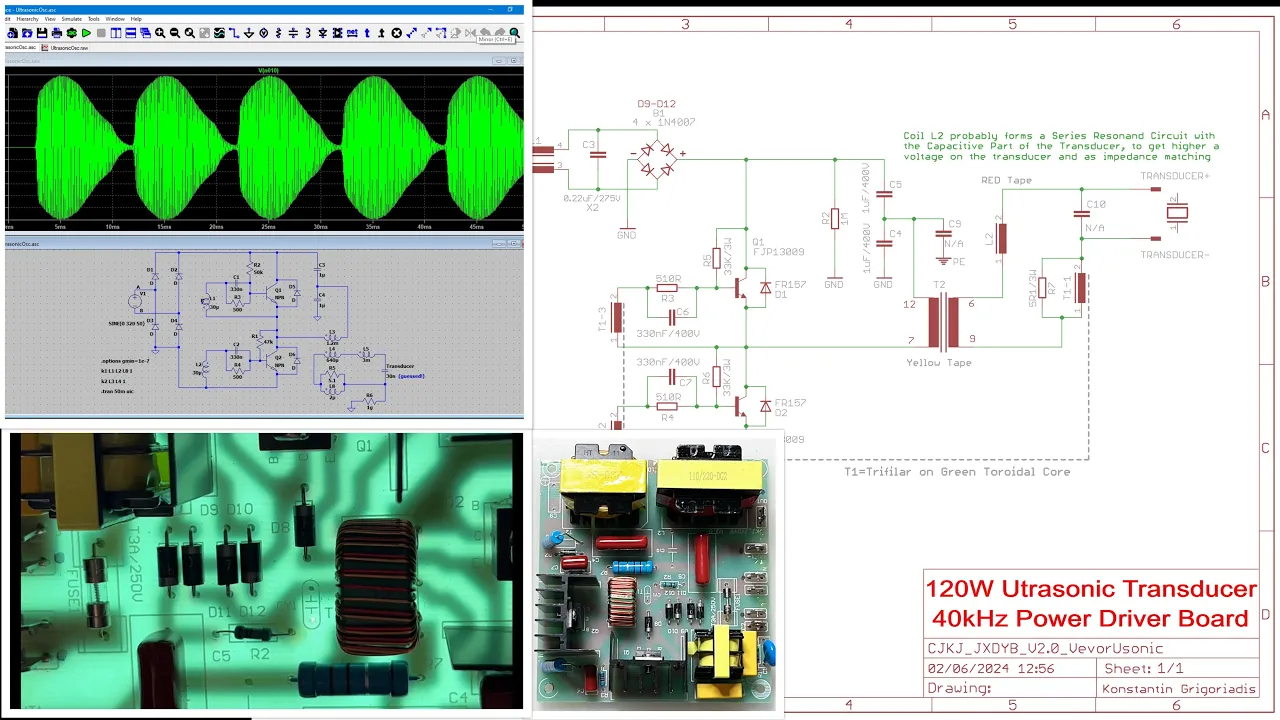Image resolution: width=1280 pixels, height=720 pixels.
Task: Click the V(a10) trace label above waveform
Action: click(269, 70)
